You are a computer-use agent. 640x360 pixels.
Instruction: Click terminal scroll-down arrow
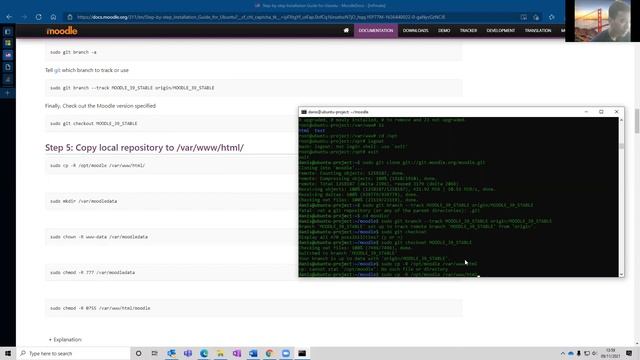pyautogui.click(x=621, y=274)
